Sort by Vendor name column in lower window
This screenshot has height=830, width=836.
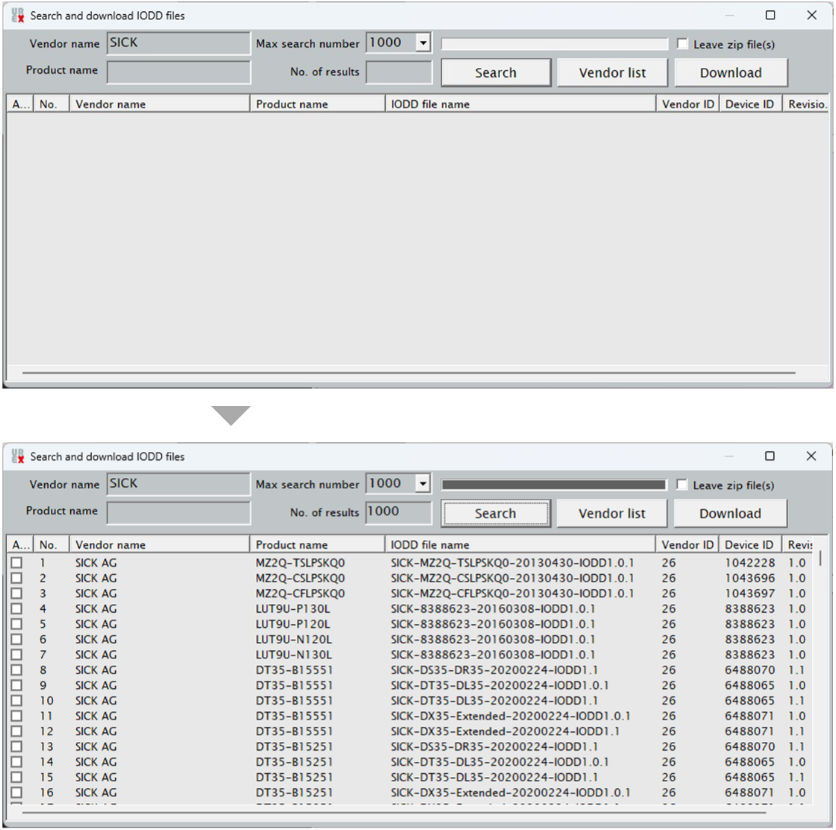(x=159, y=545)
